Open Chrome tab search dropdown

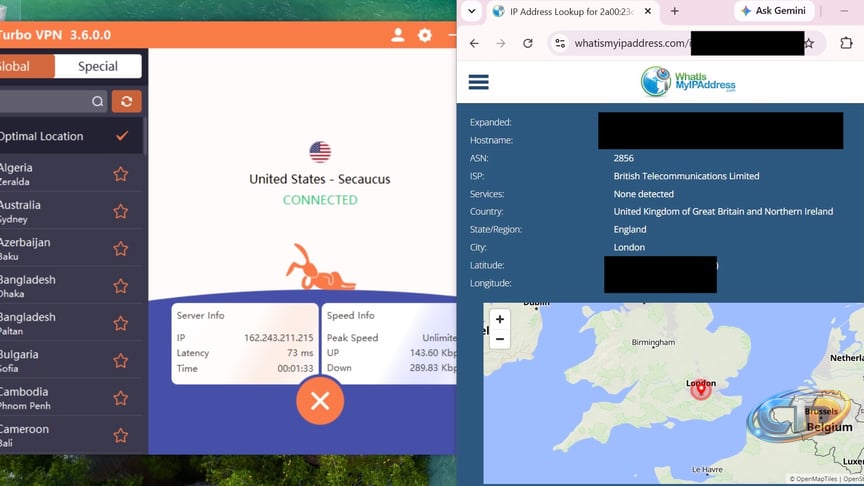472,11
